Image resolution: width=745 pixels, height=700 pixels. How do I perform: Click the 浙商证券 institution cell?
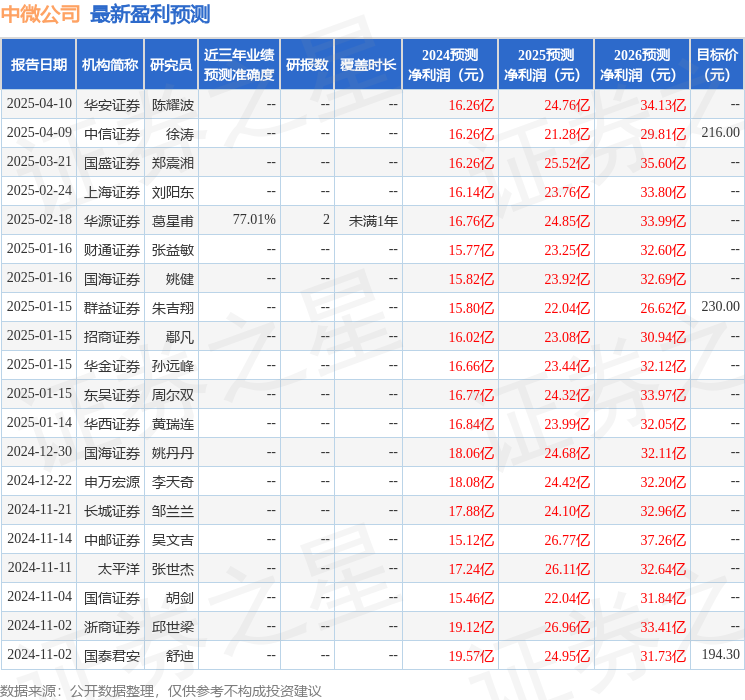click(112, 626)
